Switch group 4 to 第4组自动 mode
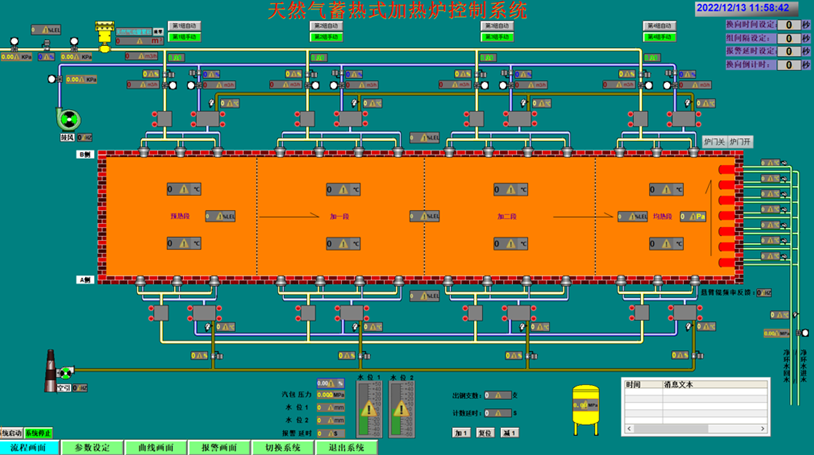Image resolution: width=814 pixels, height=455 pixels. tap(659, 26)
